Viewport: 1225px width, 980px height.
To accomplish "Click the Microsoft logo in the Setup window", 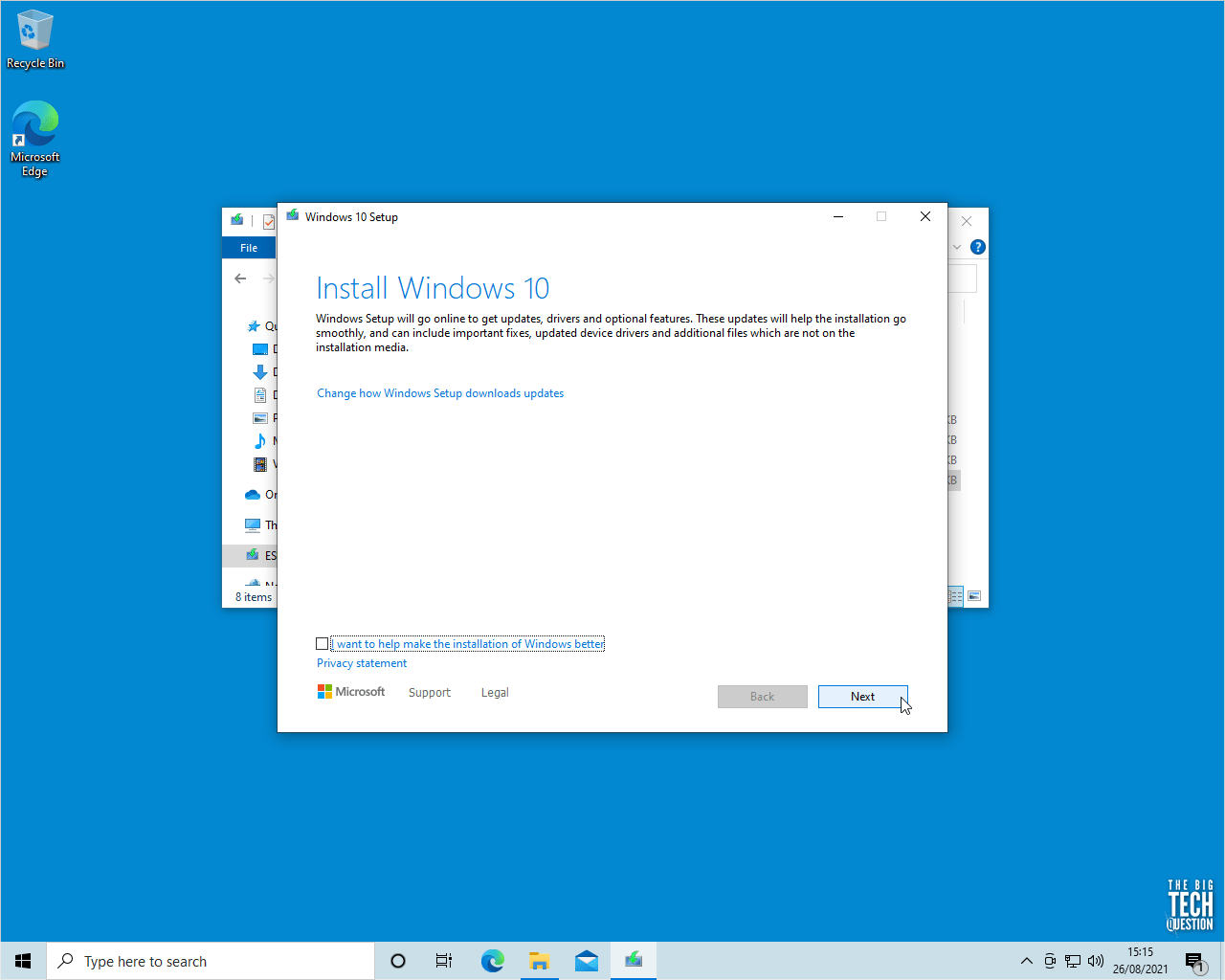I will [351, 692].
